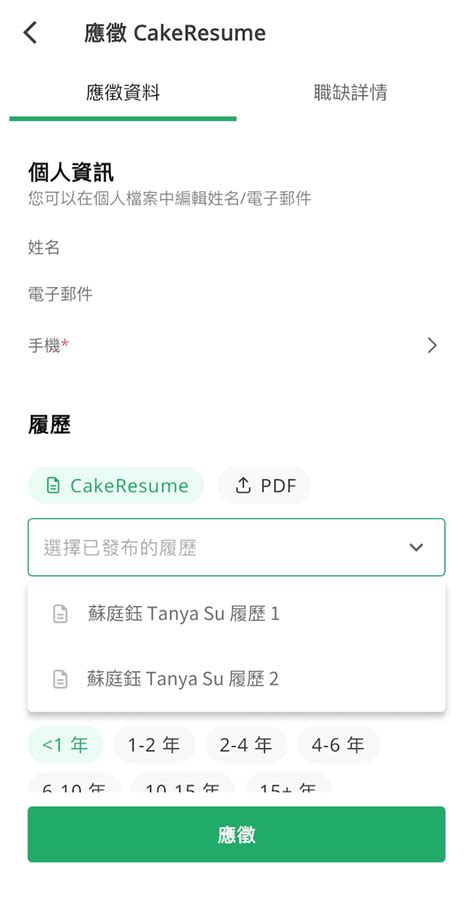Pick 蘇庭鈺 Tanya Su 履歷 1
The image size is (474, 903).
click(236, 614)
